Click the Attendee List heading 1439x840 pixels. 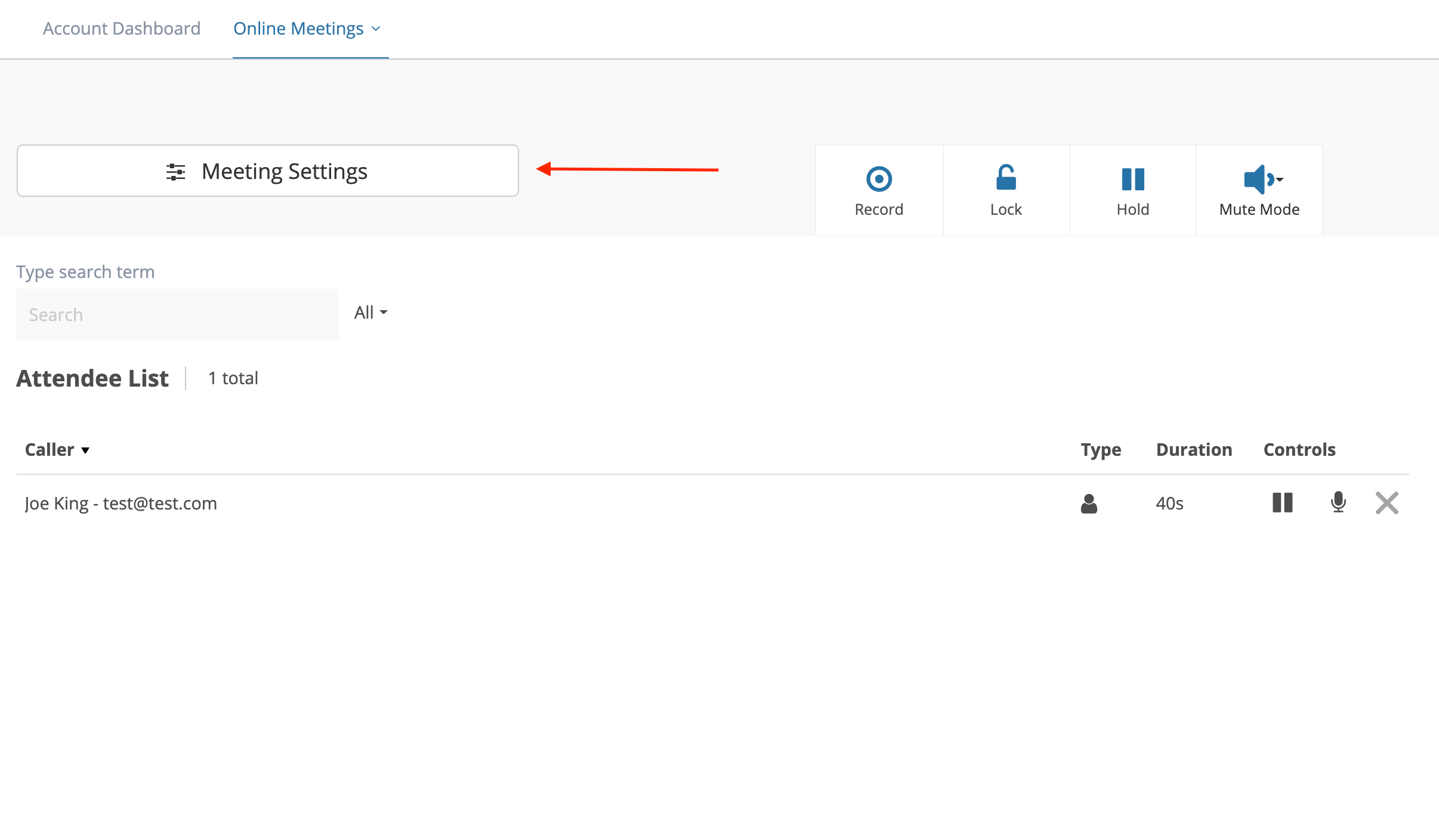click(x=92, y=378)
